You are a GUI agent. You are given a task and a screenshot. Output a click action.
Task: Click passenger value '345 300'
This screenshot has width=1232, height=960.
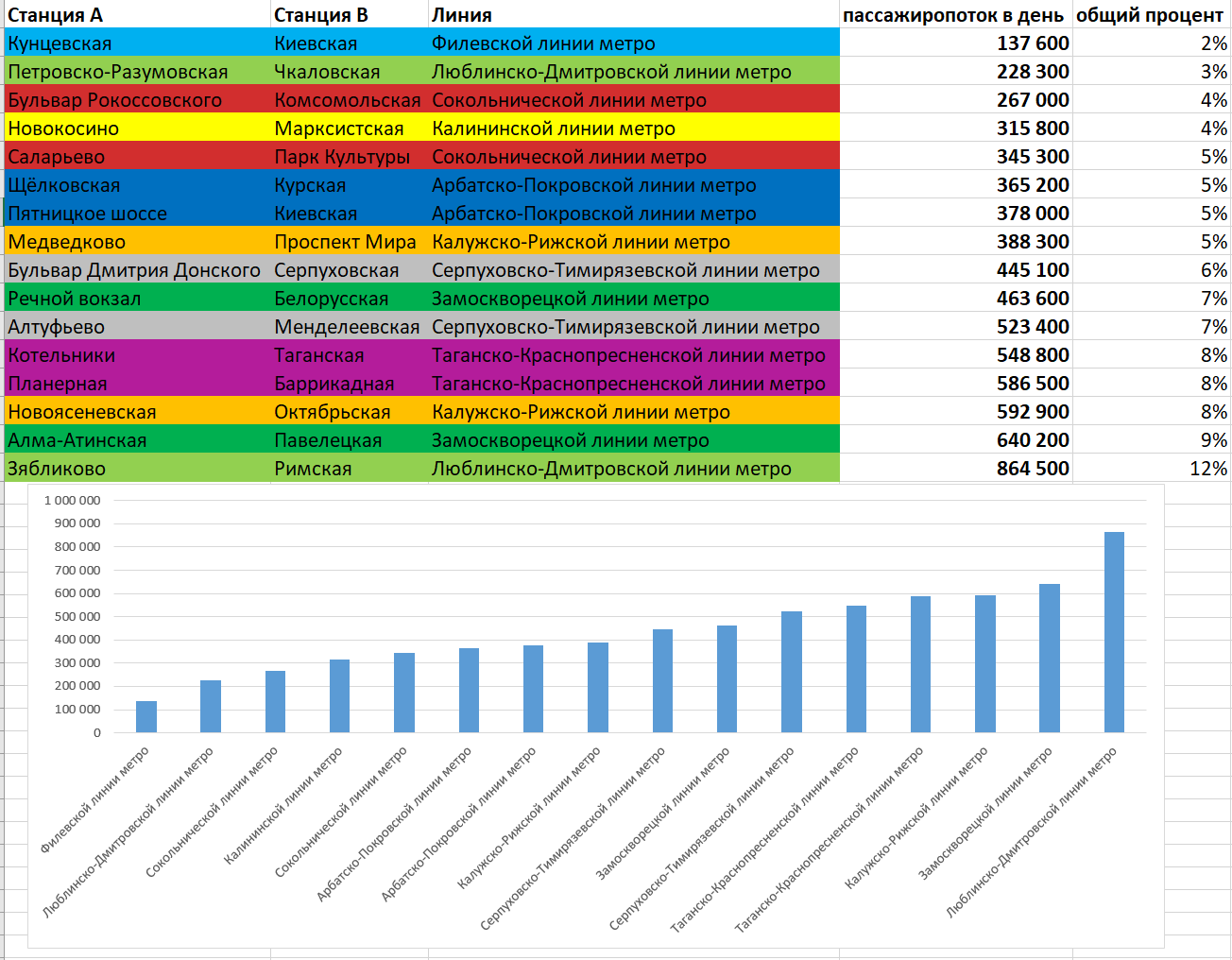955,156
